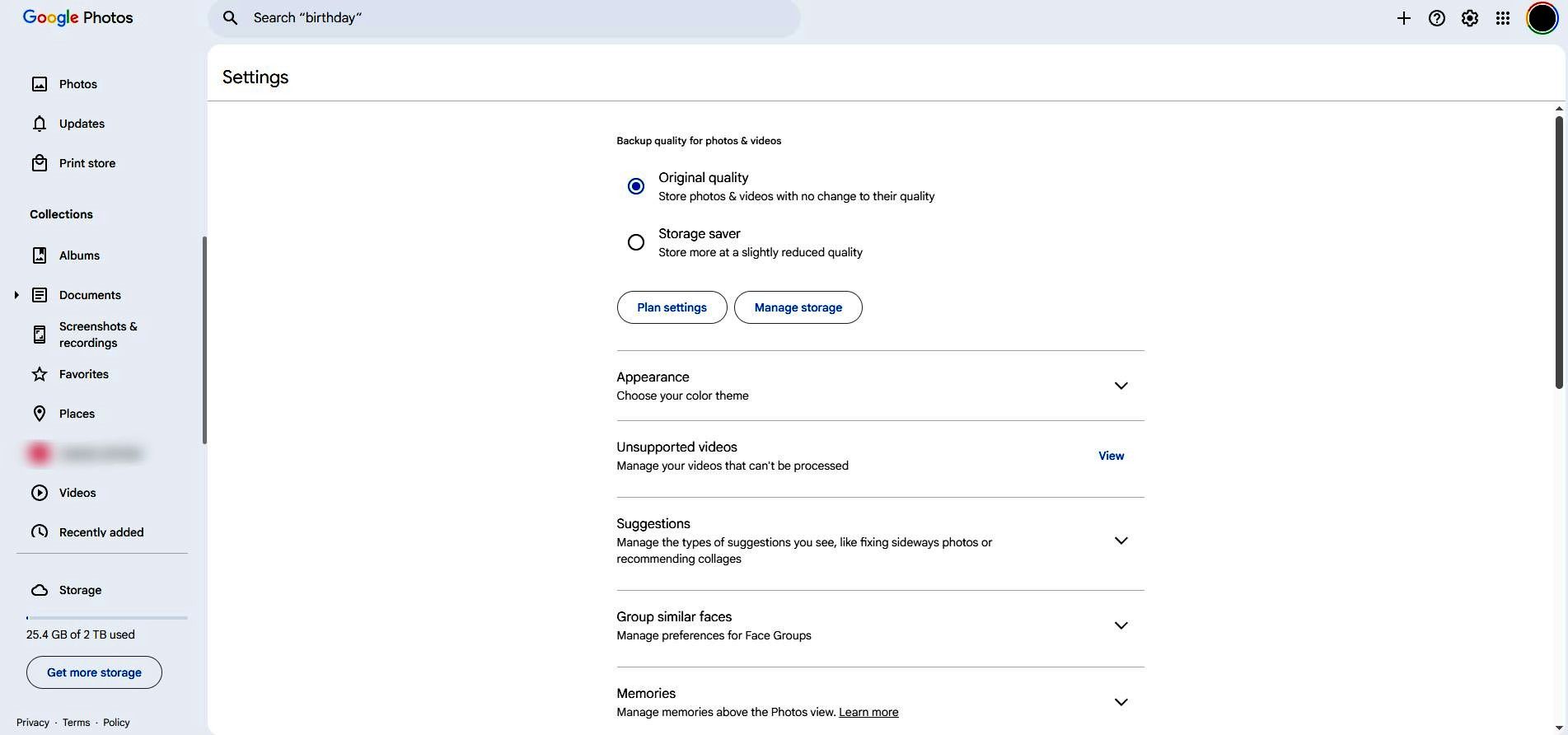
Task: Click the Manage storage button
Action: point(798,307)
